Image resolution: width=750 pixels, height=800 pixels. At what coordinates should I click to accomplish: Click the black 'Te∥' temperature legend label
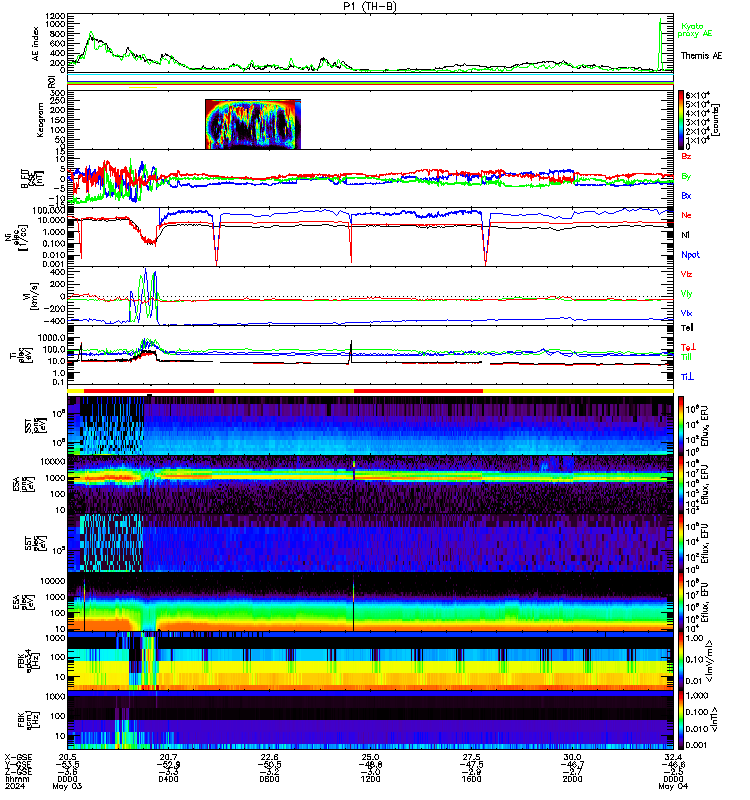pyautogui.click(x=687, y=328)
